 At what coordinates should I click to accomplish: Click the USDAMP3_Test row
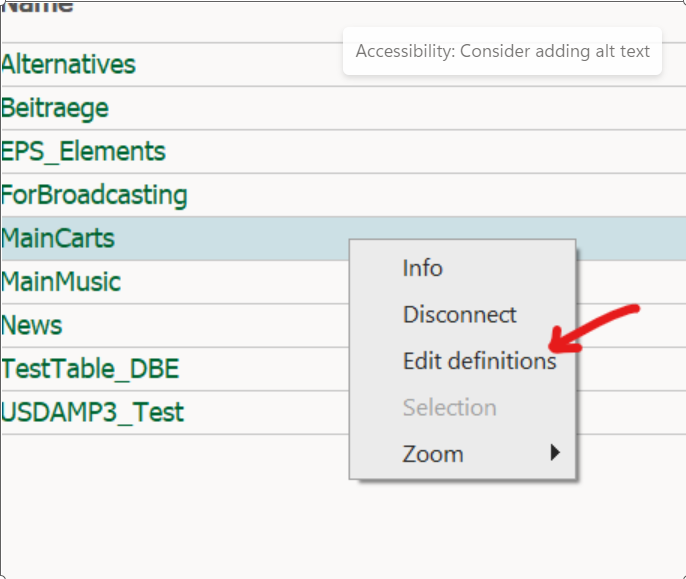(92, 412)
